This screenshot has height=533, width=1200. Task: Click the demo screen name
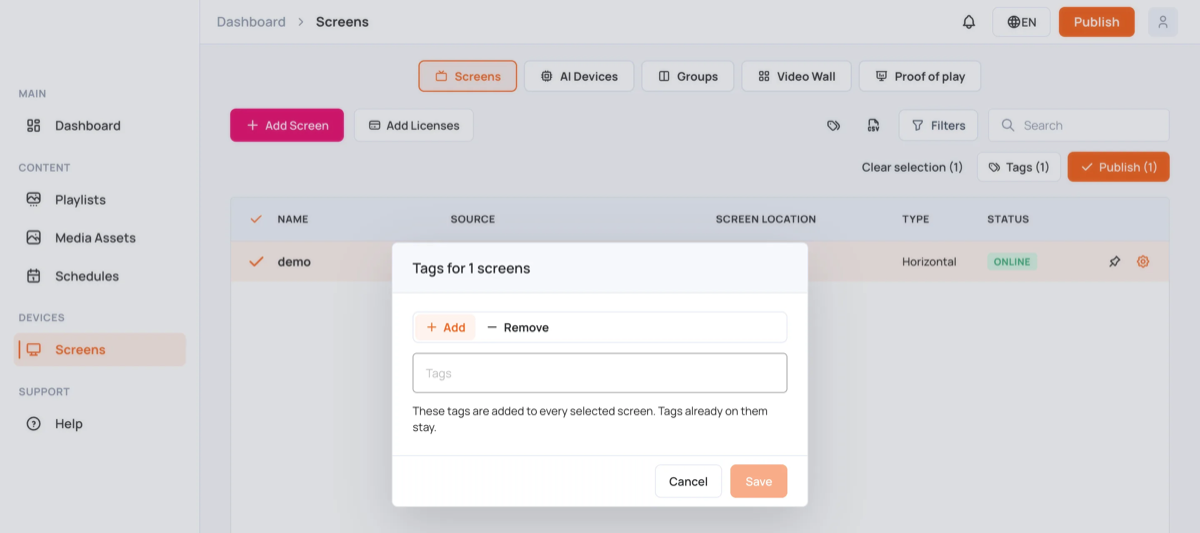pyautogui.click(x=294, y=261)
